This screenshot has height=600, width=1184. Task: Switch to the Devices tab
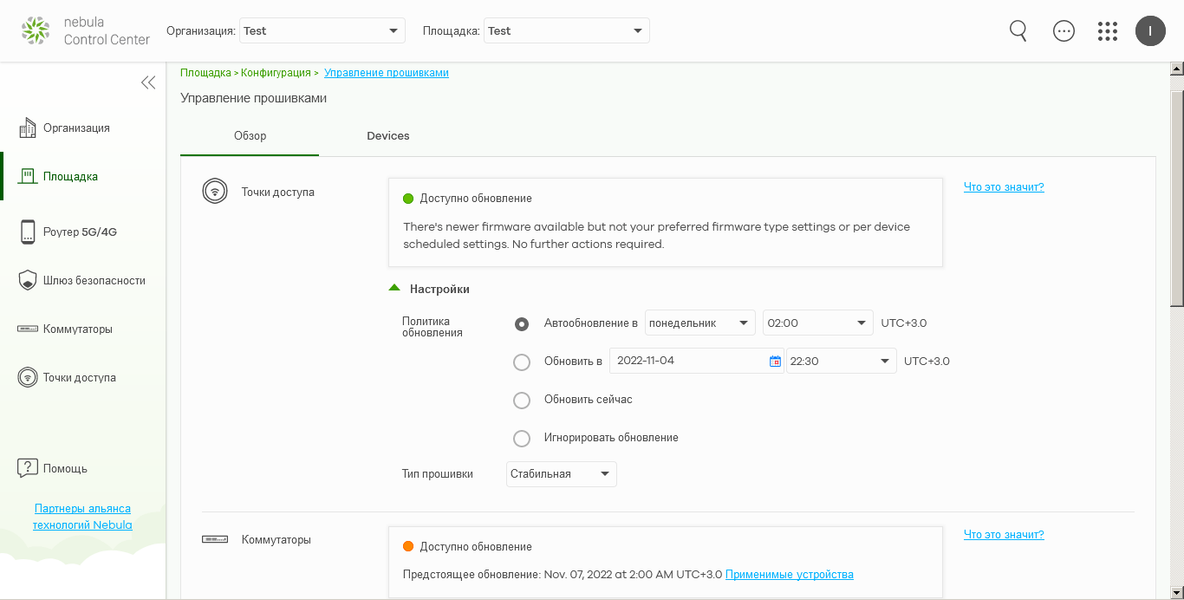pos(388,136)
